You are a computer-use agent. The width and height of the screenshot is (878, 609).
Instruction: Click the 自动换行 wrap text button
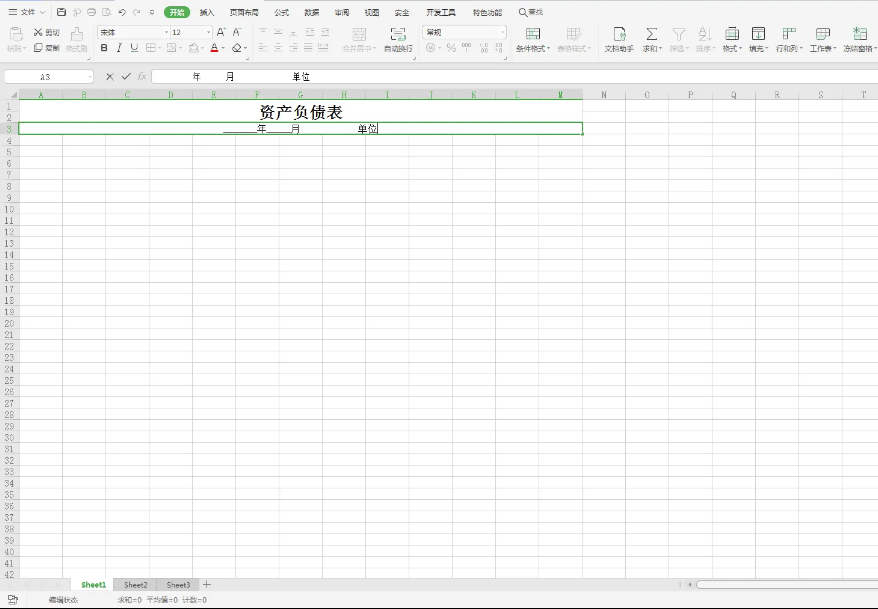398,40
